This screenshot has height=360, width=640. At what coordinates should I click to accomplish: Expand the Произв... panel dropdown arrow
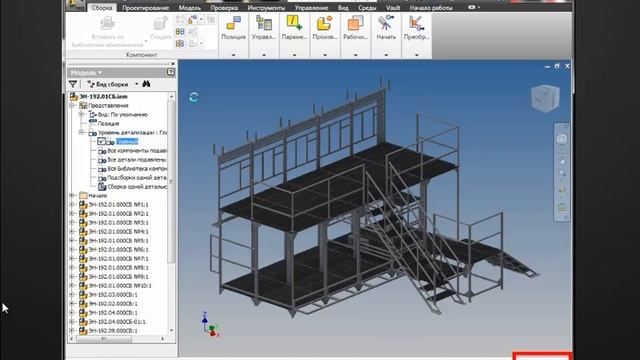[x=325, y=55]
